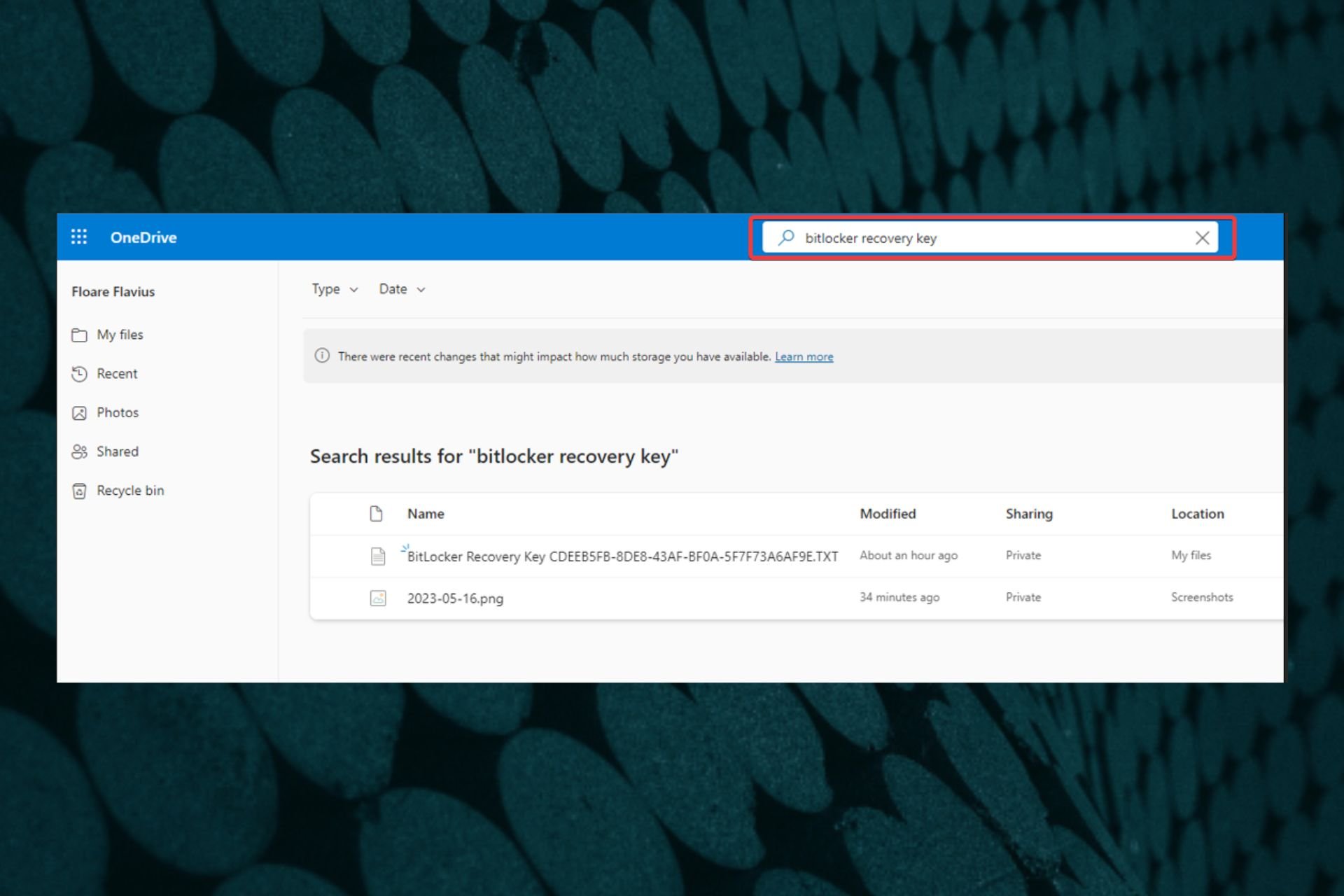Sort by the Location column header
The width and height of the screenshot is (1344, 896).
[x=1198, y=514]
